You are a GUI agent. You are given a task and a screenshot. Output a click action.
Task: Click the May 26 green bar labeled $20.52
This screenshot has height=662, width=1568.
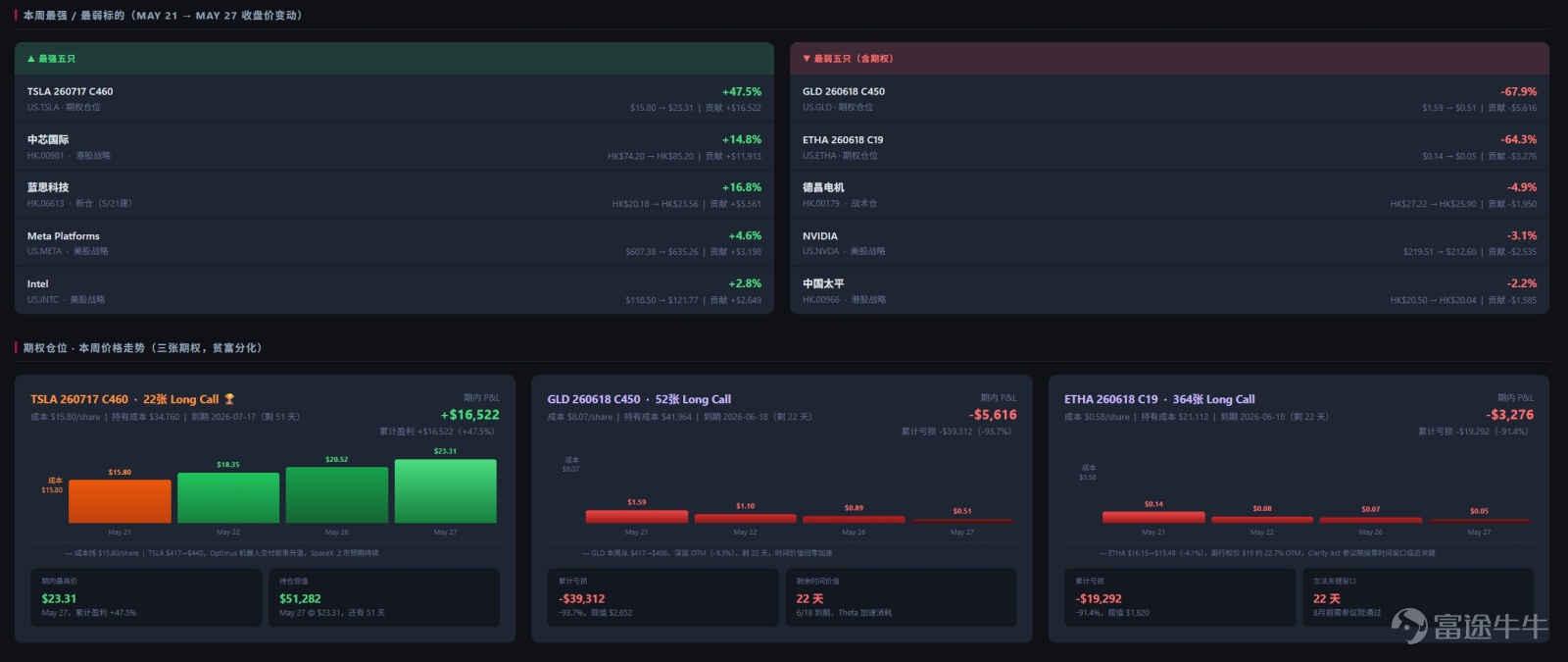tap(336, 494)
